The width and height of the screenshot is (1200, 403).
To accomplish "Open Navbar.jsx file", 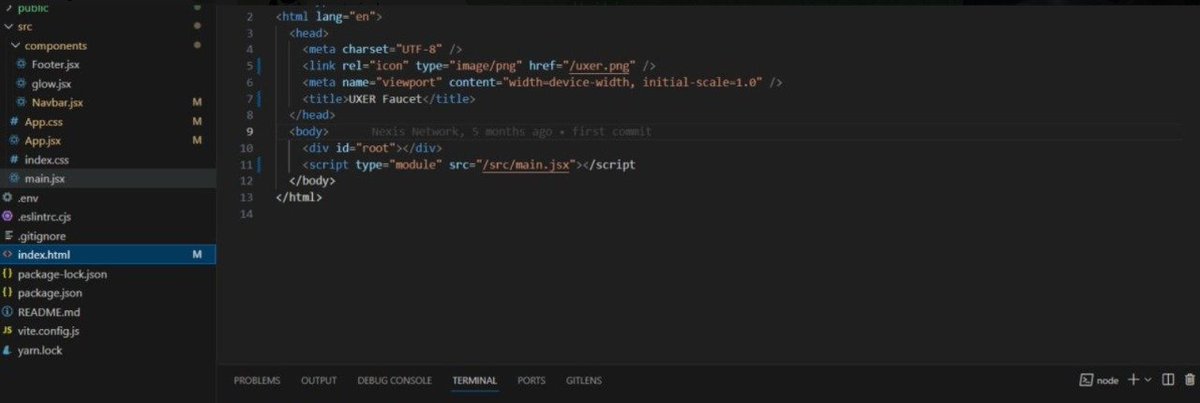I will pyautogui.click(x=108, y=102).
